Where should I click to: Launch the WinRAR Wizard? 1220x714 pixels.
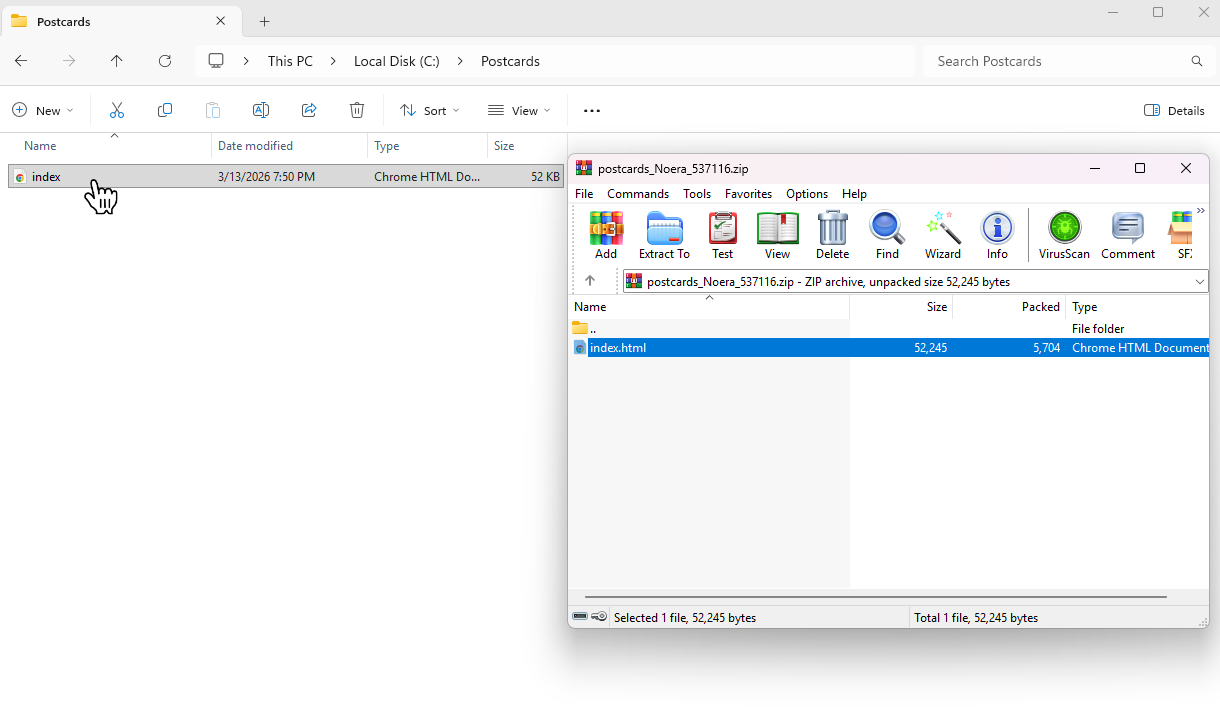tap(943, 236)
